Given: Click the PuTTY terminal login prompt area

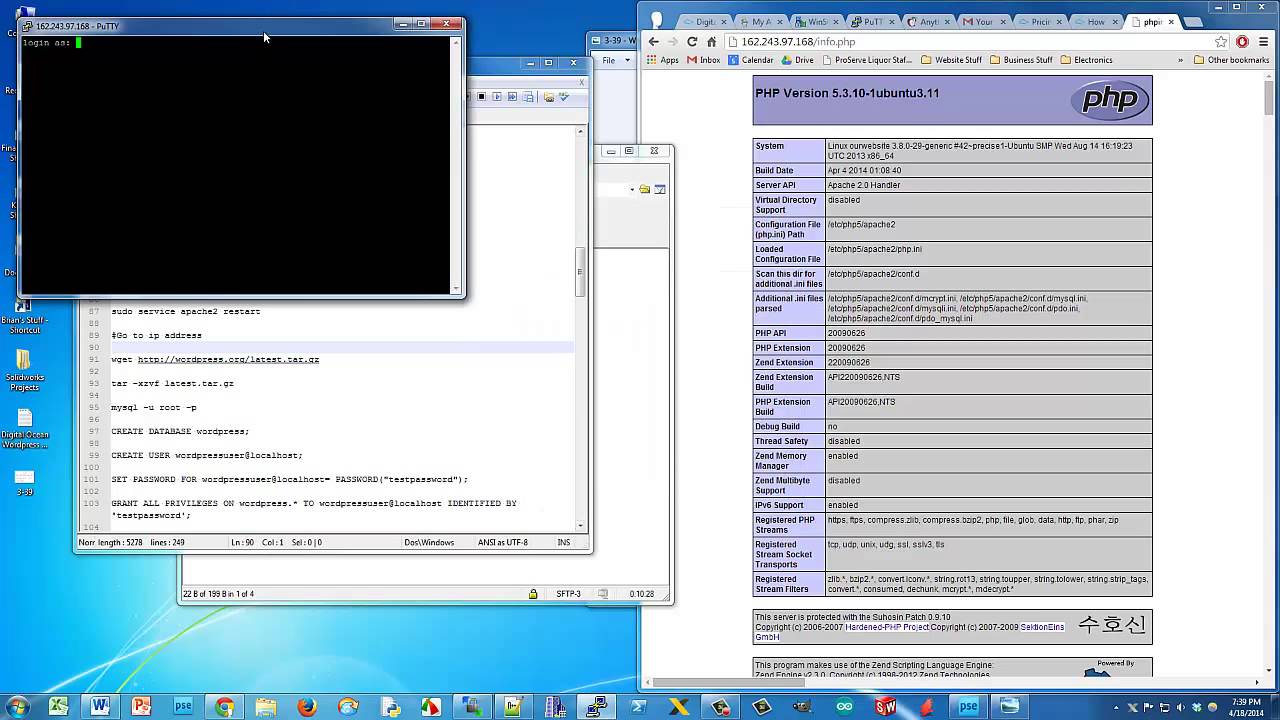Looking at the screenshot, I should pyautogui.click(x=236, y=164).
